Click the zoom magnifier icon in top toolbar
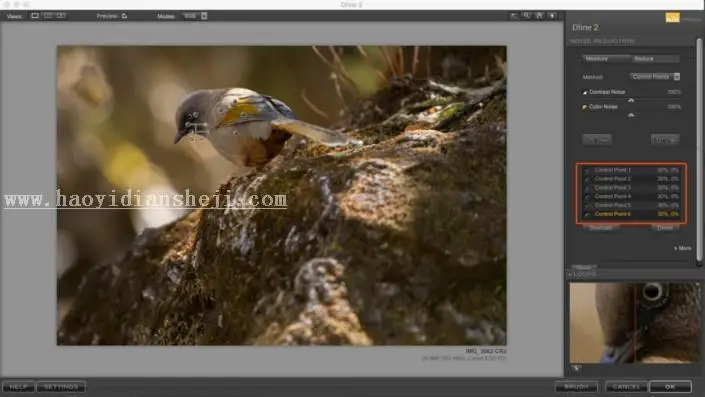 [526, 16]
